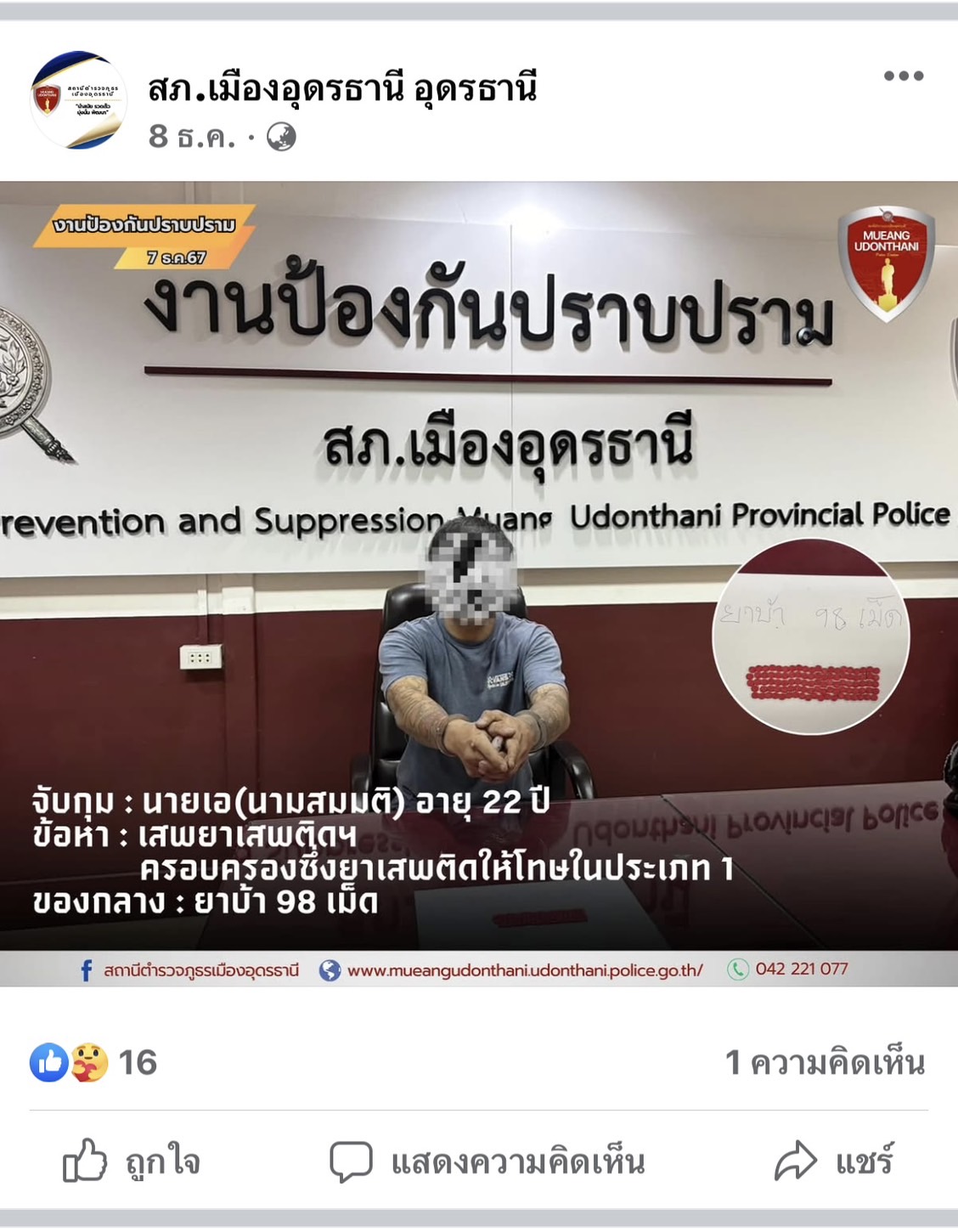Click the public globe privacy icon
The height and width of the screenshot is (1232, 958).
(x=281, y=137)
